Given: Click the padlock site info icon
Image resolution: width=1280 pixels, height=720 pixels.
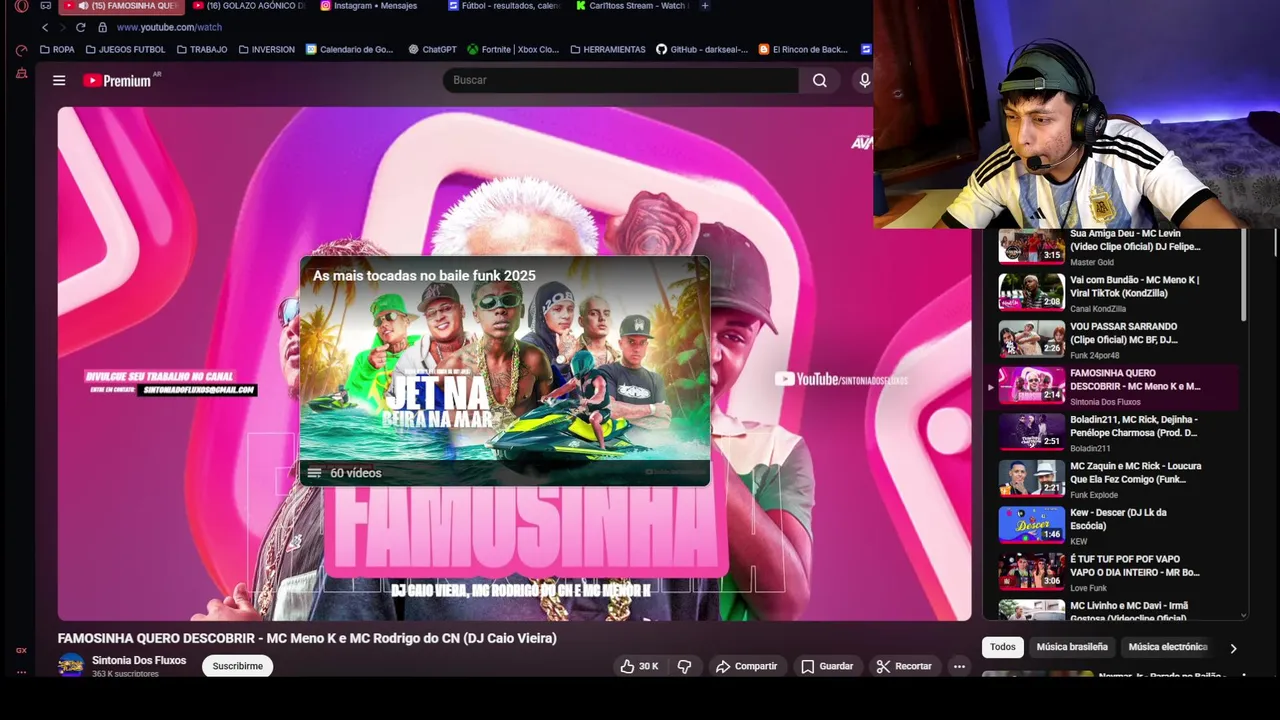Looking at the screenshot, I should [102, 27].
